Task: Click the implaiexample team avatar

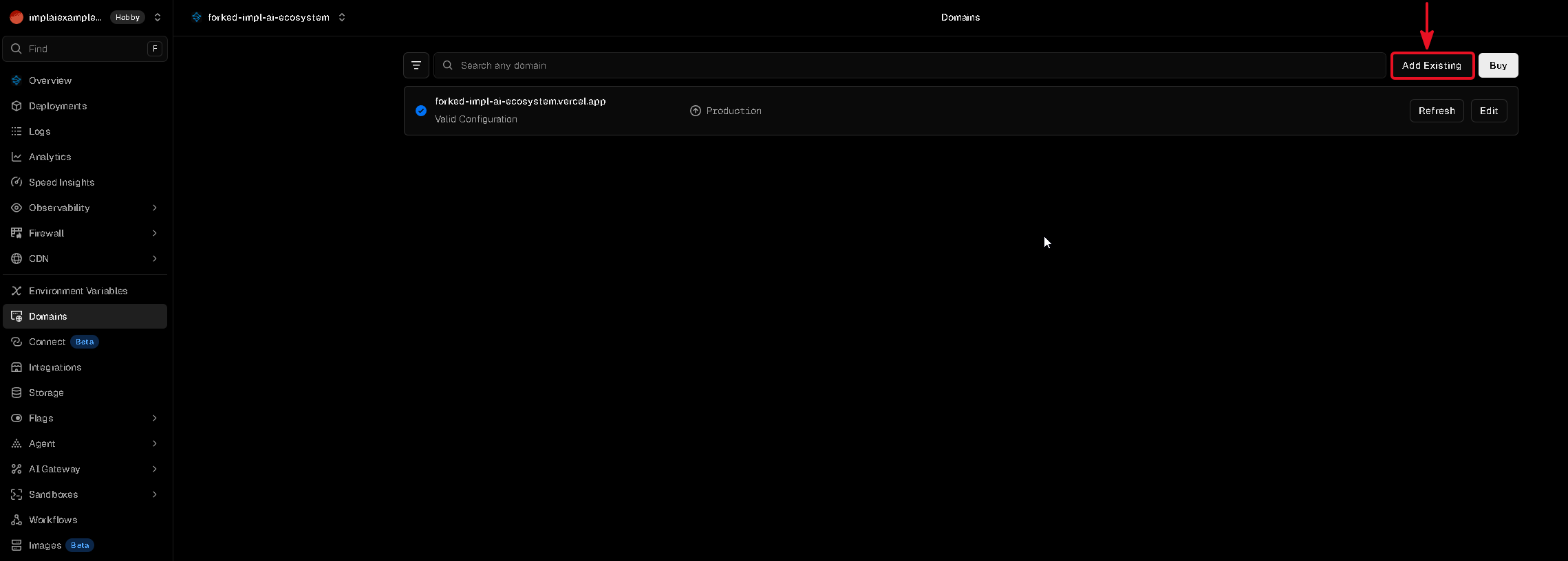Action: 17,17
